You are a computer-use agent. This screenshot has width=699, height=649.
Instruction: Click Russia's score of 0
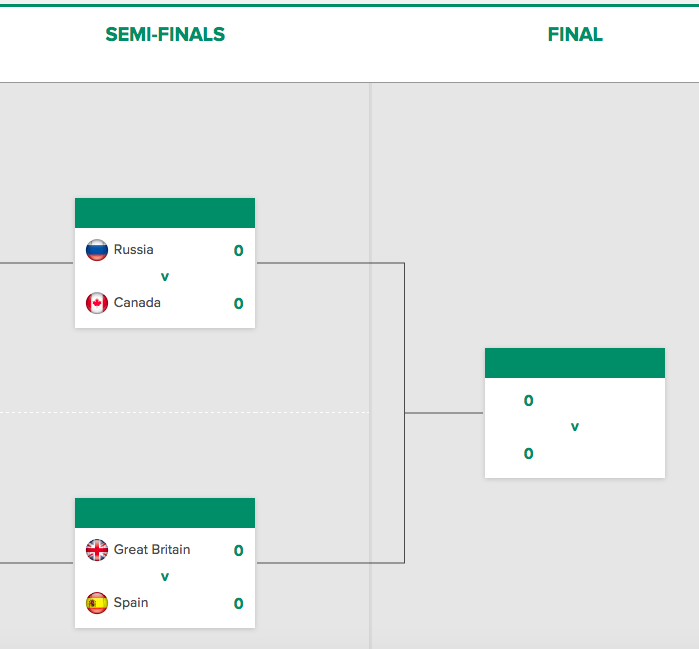238,251
